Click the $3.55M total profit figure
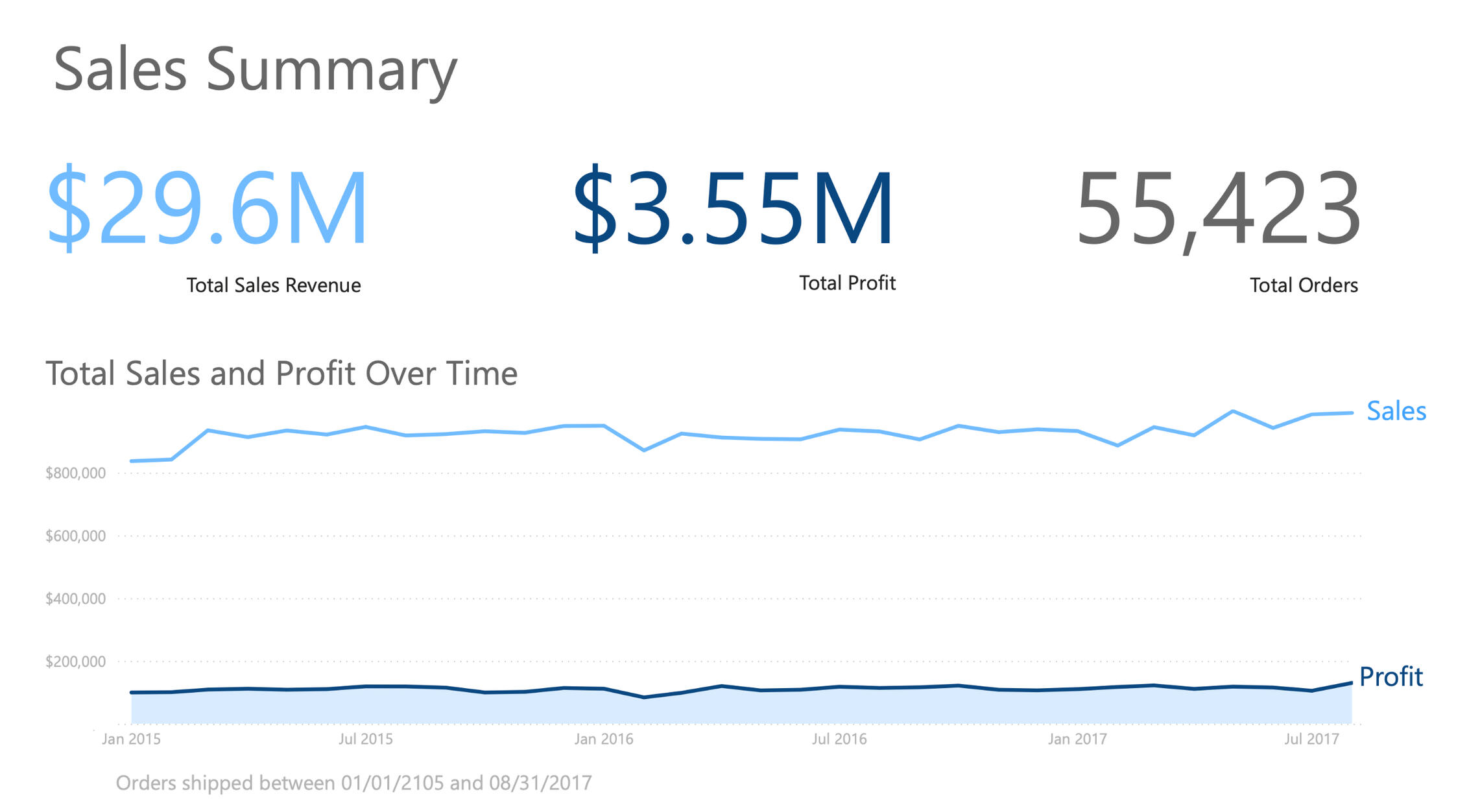The image size is (1469, 812). pyautogui.click(x=733, y=209)
